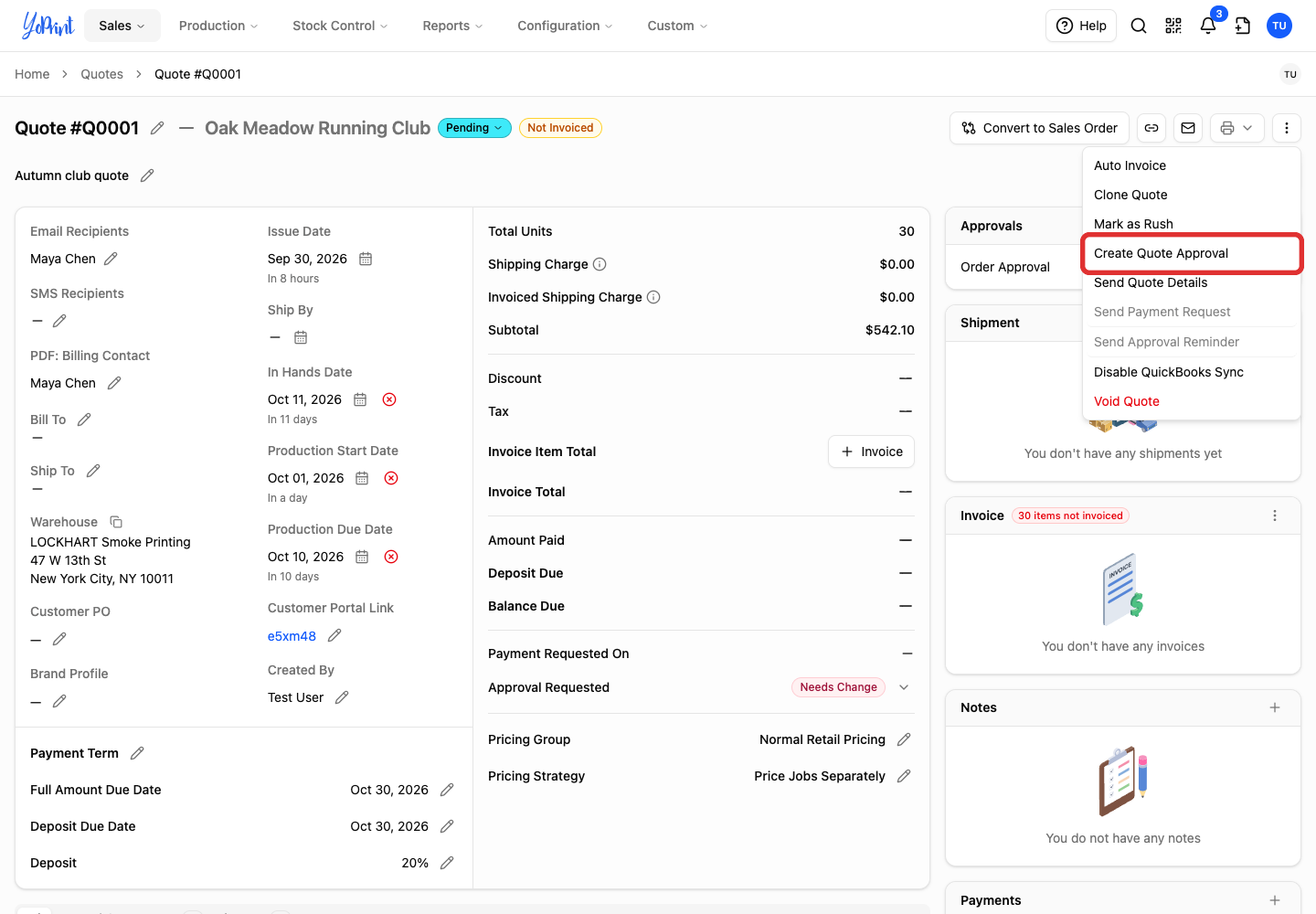Add a new note with plus icon
The image size is (1316, 914).
1275,707
